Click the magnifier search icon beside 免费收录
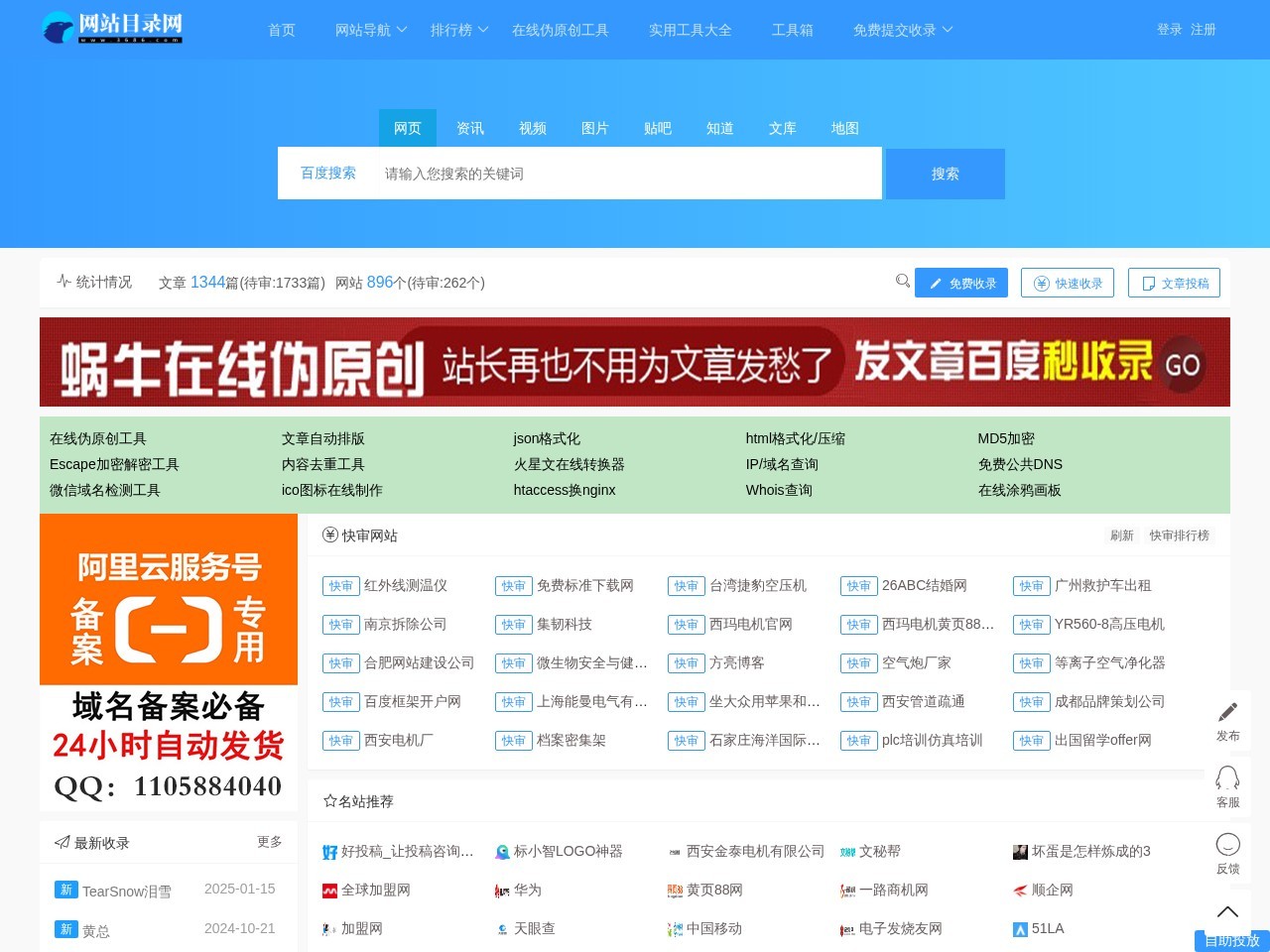Viewport: 1270px width, 952px height. point(903,281)
